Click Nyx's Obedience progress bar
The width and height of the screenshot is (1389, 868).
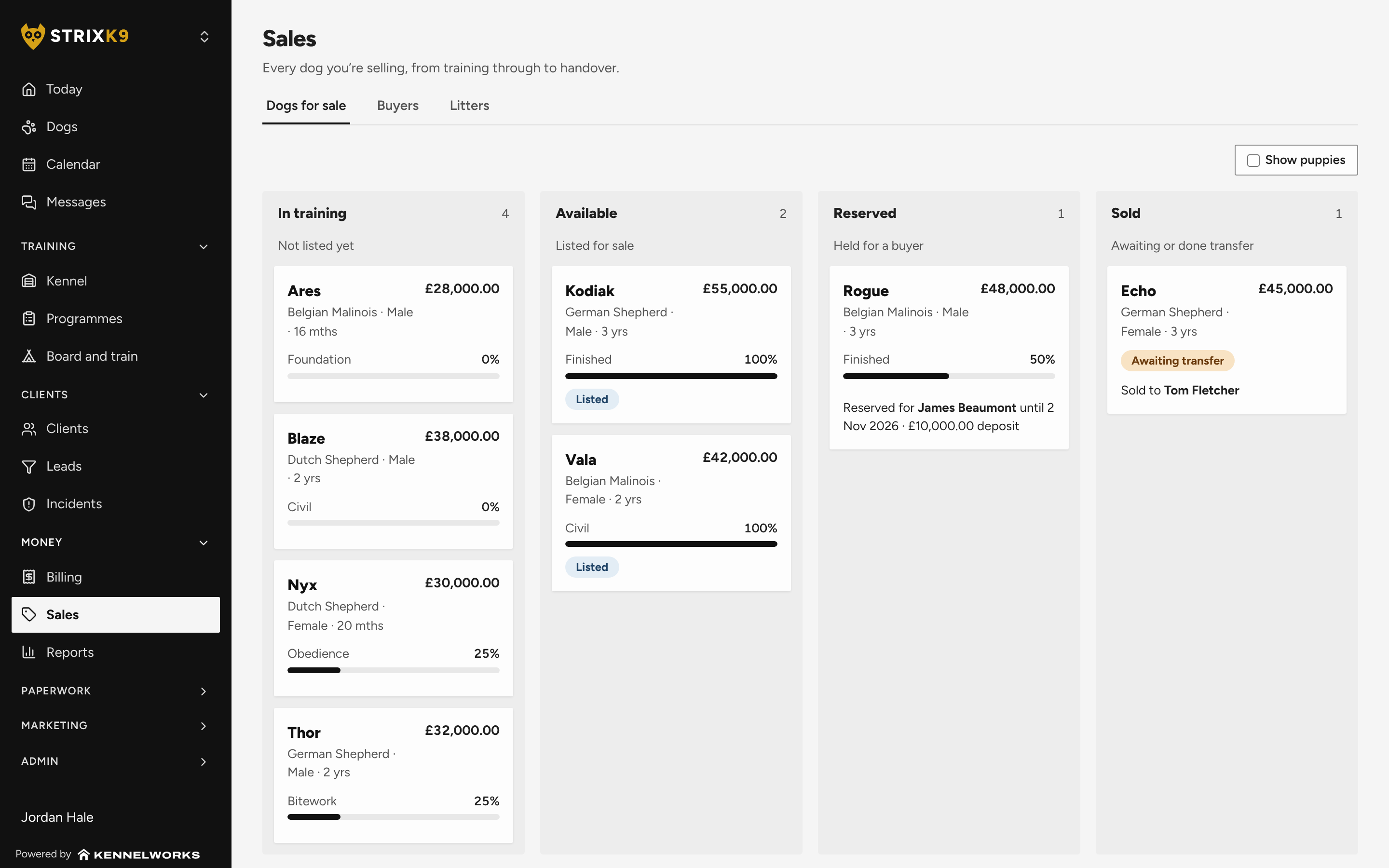pyautogui.click(x=393, y=670)
